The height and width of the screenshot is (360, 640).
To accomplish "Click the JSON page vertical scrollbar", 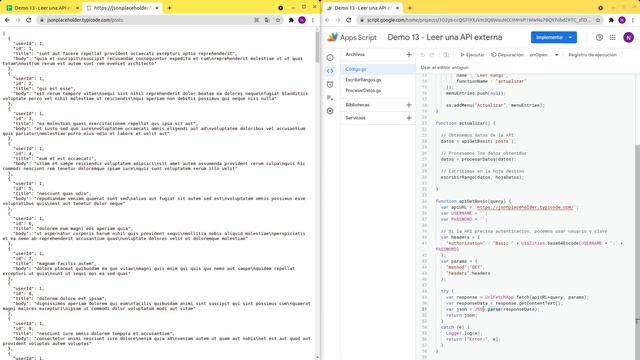I will pos(318,46).
